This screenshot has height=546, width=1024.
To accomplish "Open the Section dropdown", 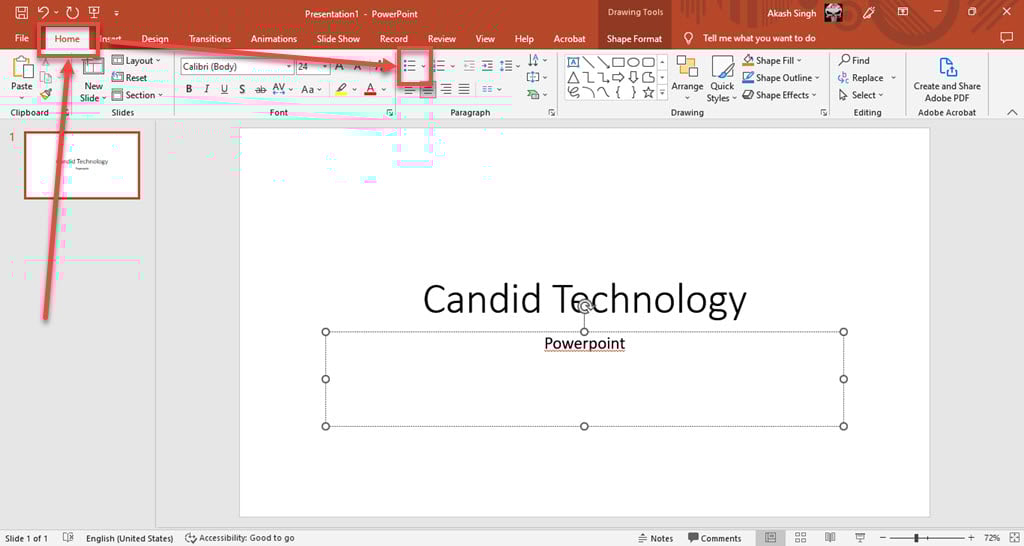I will click(136, 95).
